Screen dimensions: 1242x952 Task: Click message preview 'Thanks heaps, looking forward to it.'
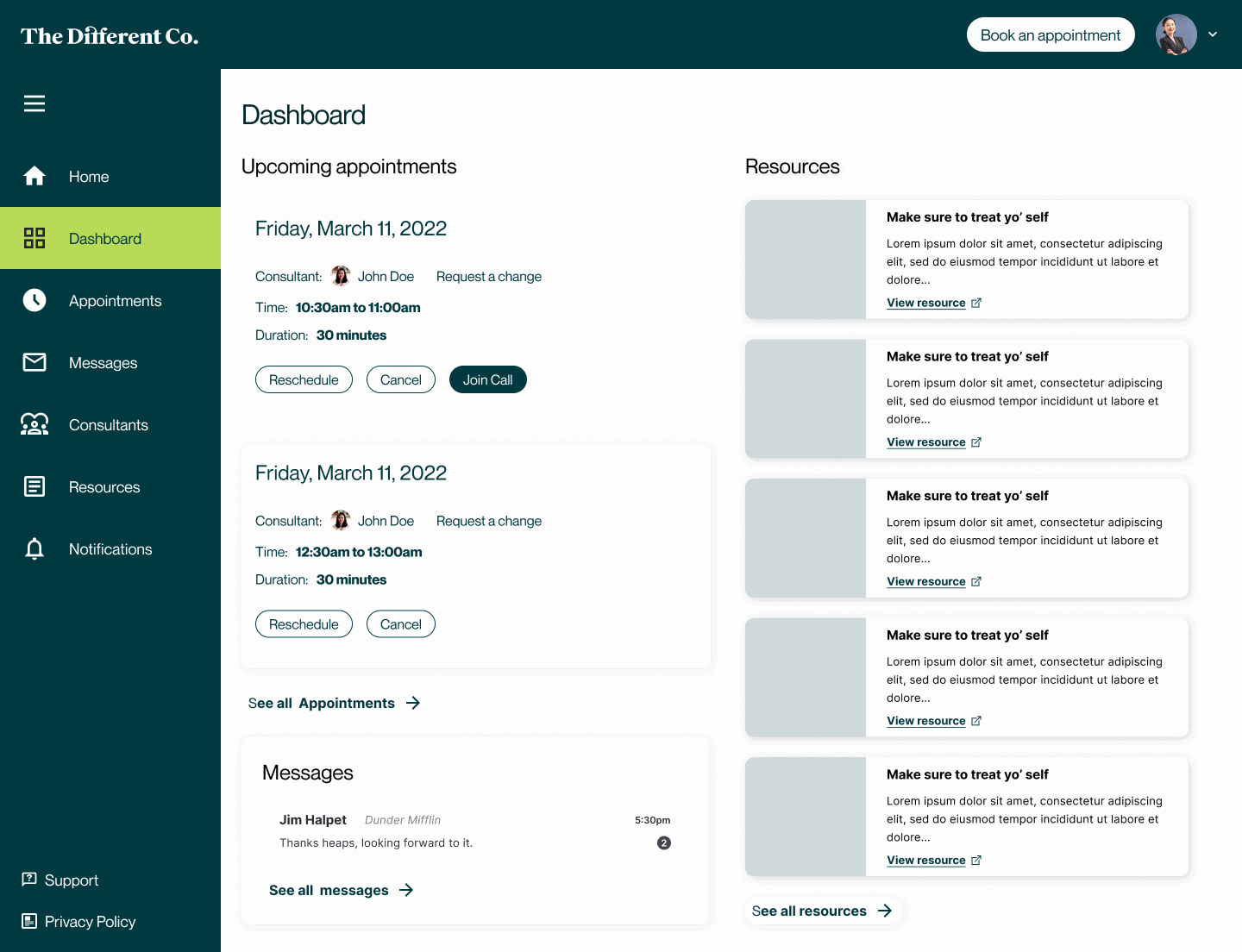coord(376,842)
